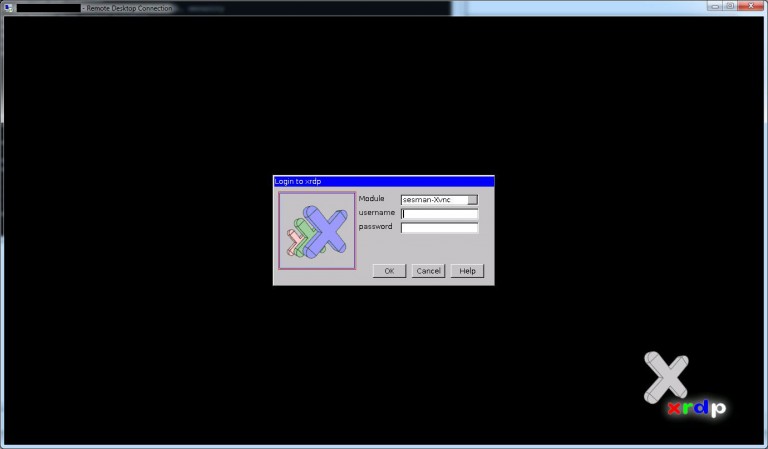The width and height of the screenshot is (768, 449).
Task: Focus the password input field
Action: point(439,228)
